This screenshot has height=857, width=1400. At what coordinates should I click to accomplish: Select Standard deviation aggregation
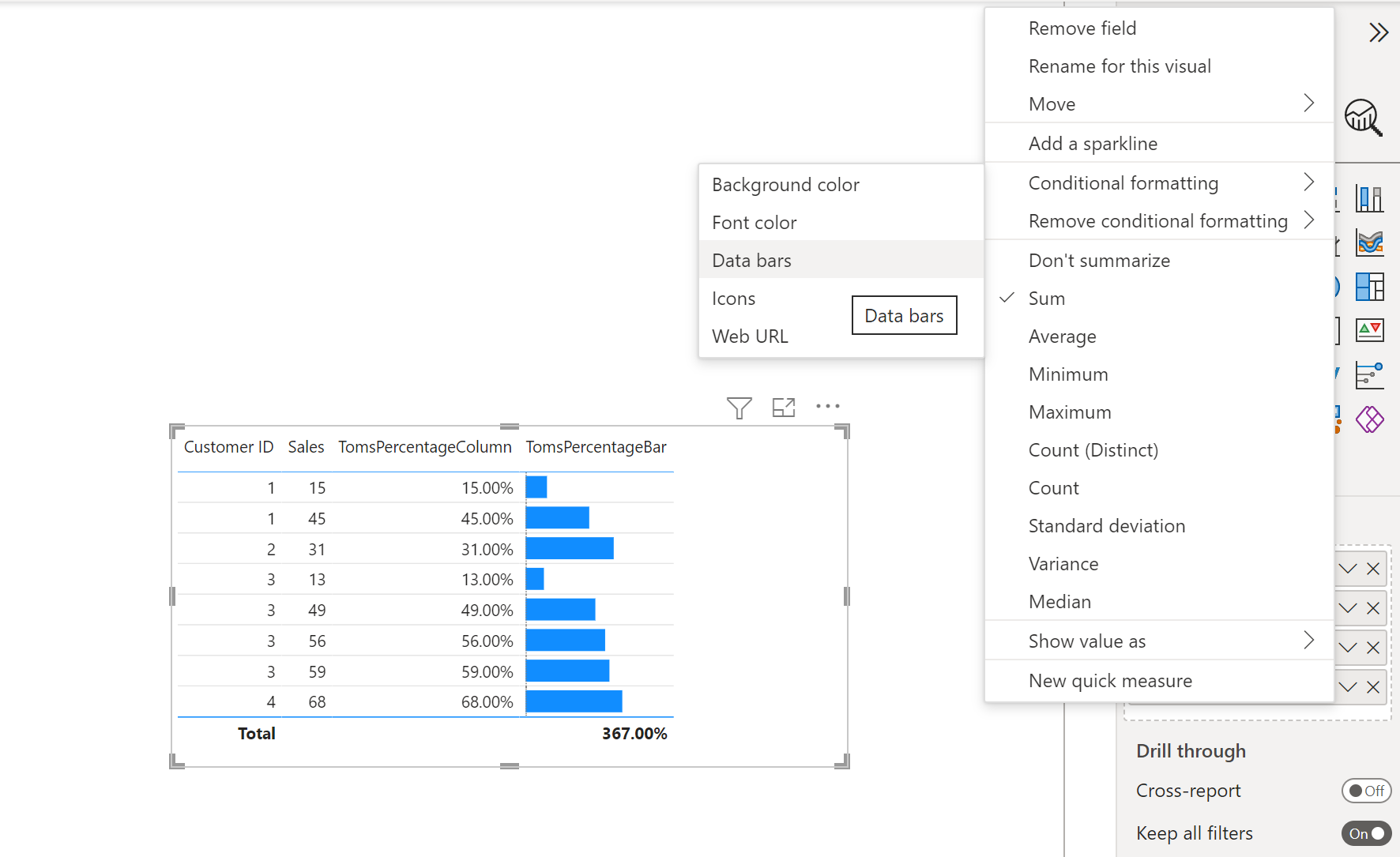pyautogui.click(x=1159, y=526)
